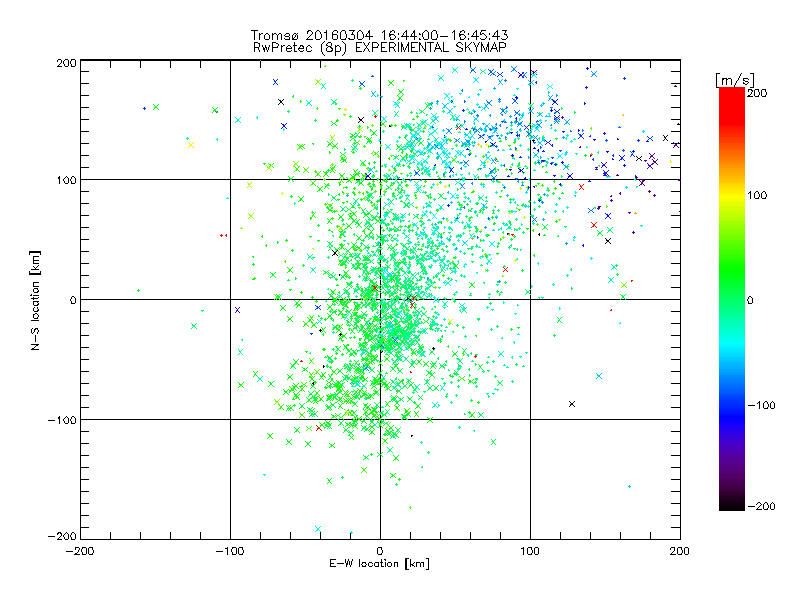Click y-axis tick label '-200' on N-S axis
The width and height of the screenshot is (800, 600).
tap(62, 536)
